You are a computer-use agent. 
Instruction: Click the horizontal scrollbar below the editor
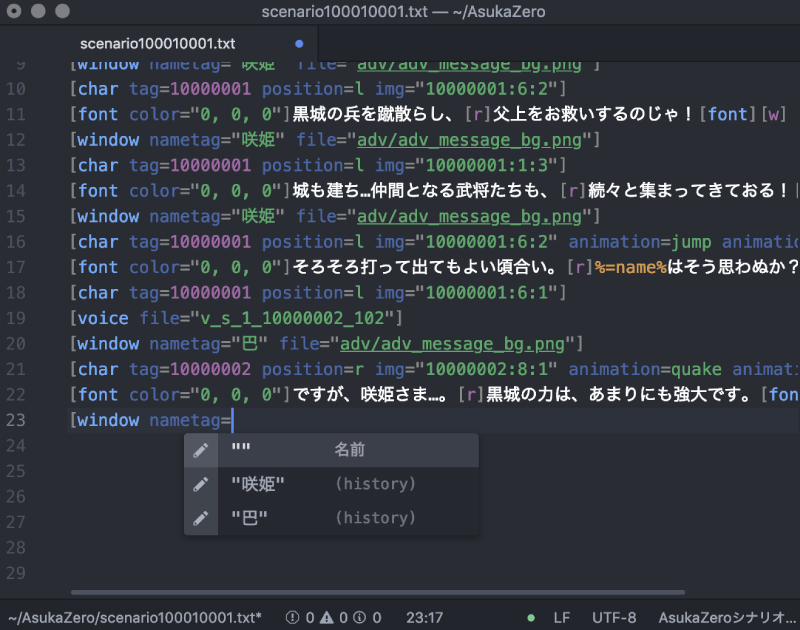pyautogui.click(x=380, y=593)
